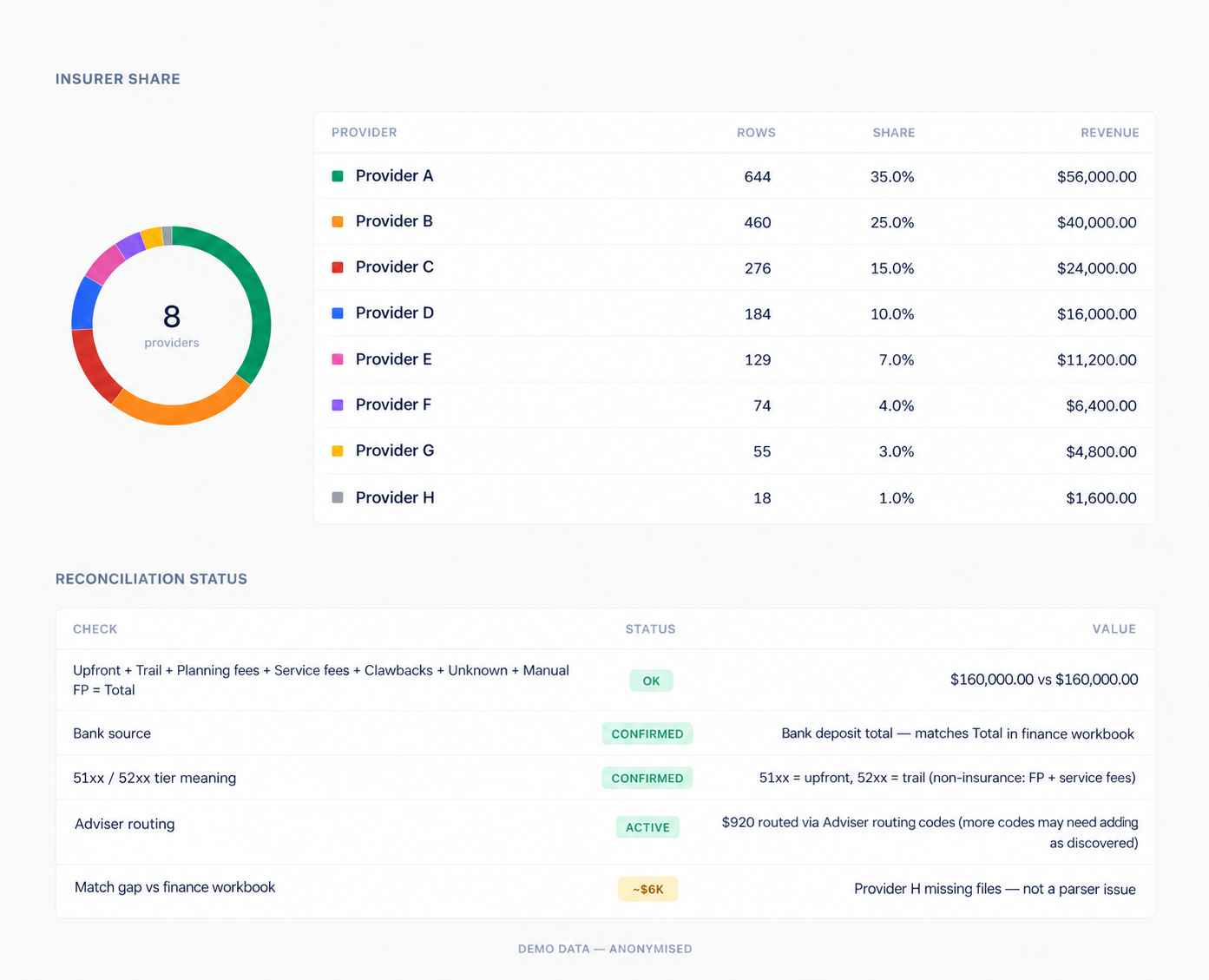
Task: Click the CONFIRMED badge for 51xx / 52xx tier meaning
Action: (647, 778)
